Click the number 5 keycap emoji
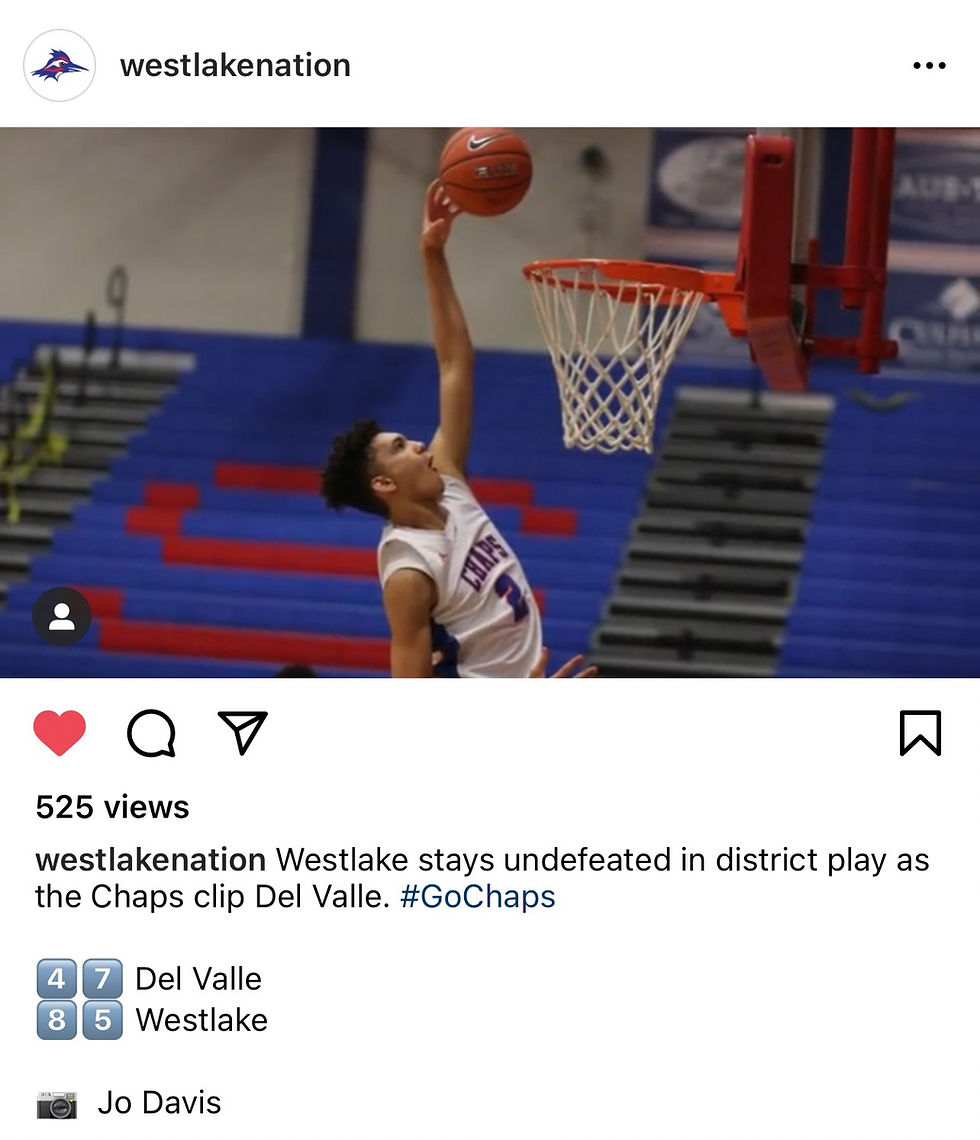 [x=103, y=1020]
